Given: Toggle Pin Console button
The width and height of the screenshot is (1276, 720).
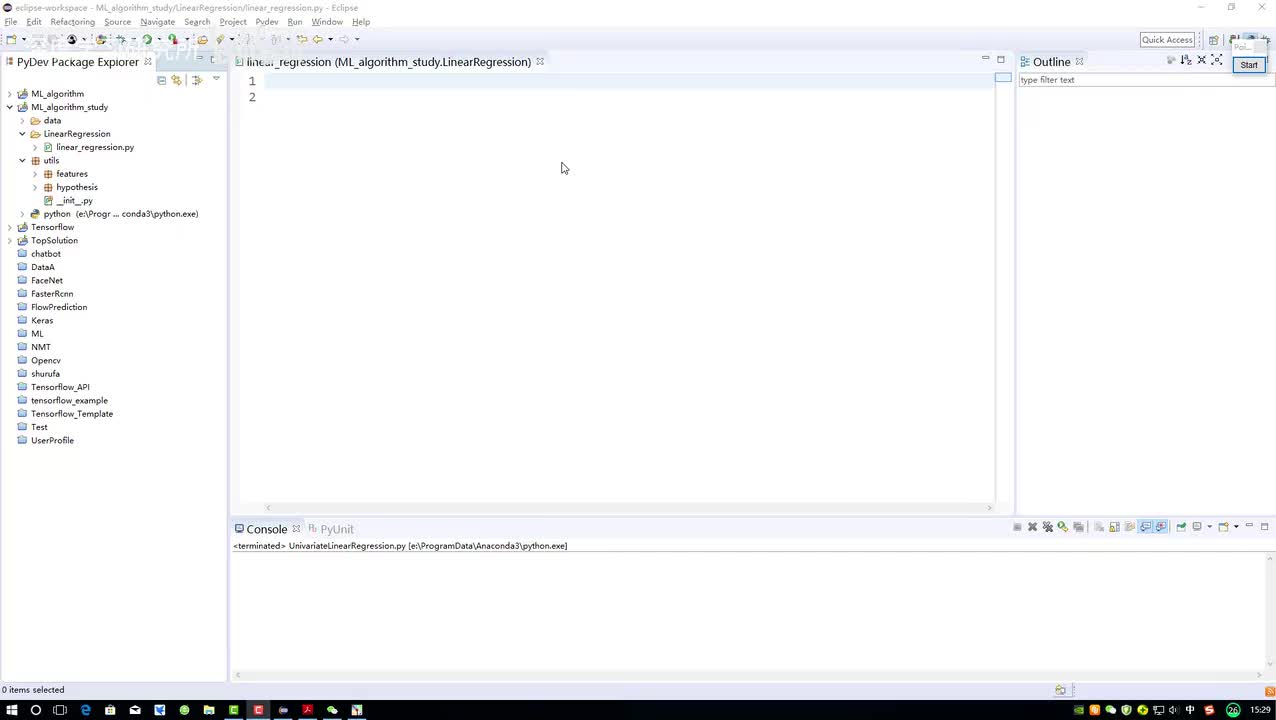Looking at the screenshot, I should 1181,527.
